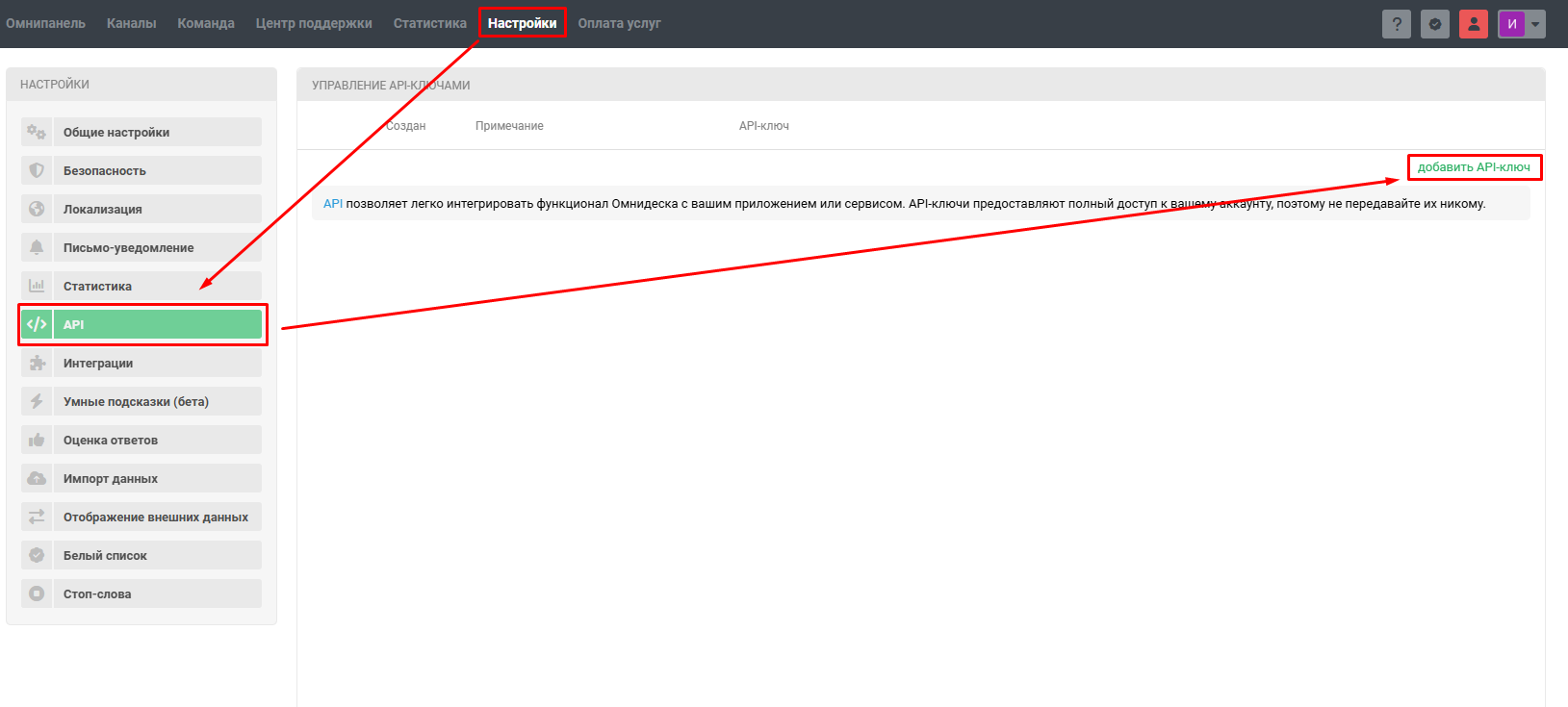Click the purple И user avatar

[1511, 24]
